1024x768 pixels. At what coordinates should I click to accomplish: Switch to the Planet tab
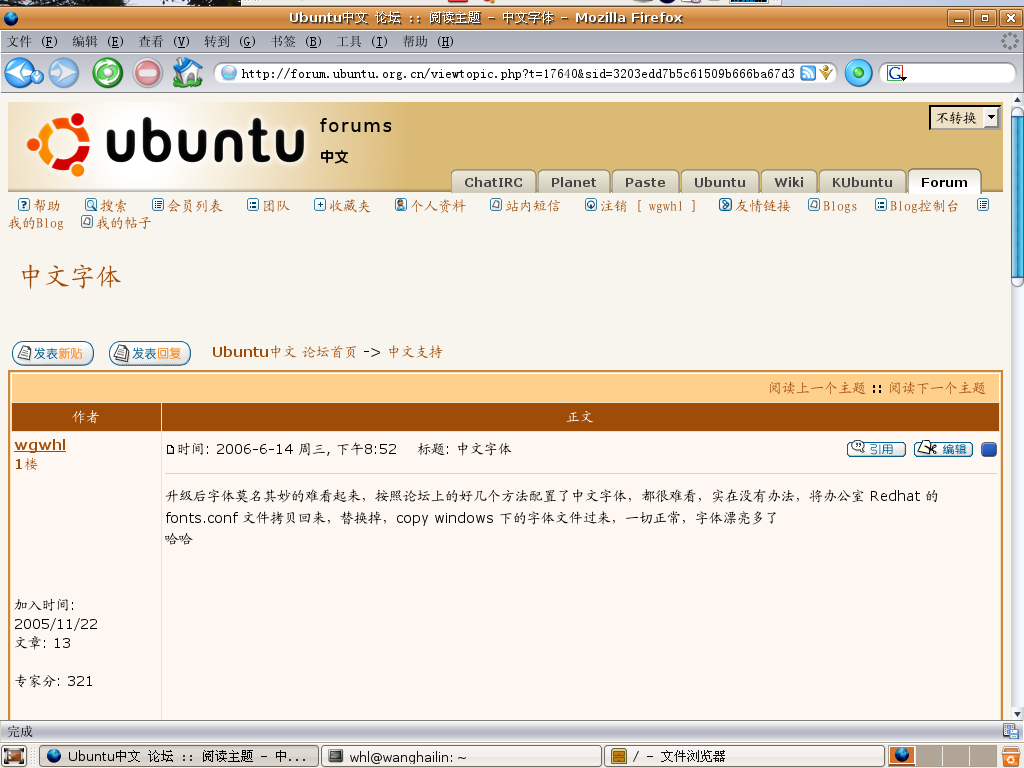point(573,182)
